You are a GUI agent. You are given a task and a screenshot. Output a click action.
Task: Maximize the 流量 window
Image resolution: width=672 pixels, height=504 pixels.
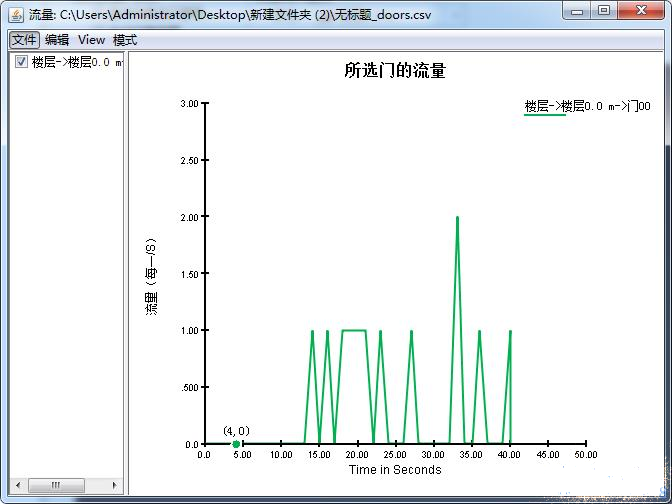pyautogui.click(x=604, y=11)
